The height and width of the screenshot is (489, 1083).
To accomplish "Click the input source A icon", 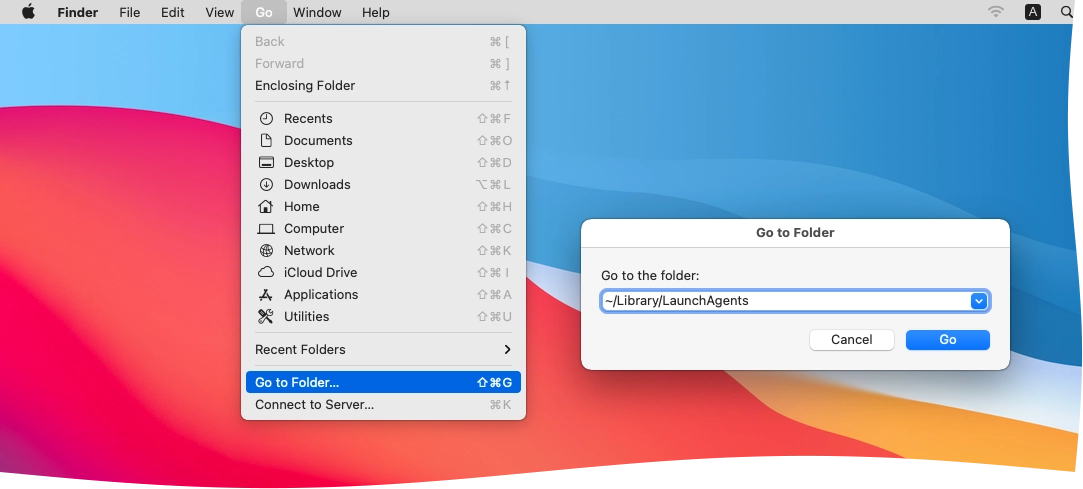I will pyautogui.click(x=1033, y=12).
